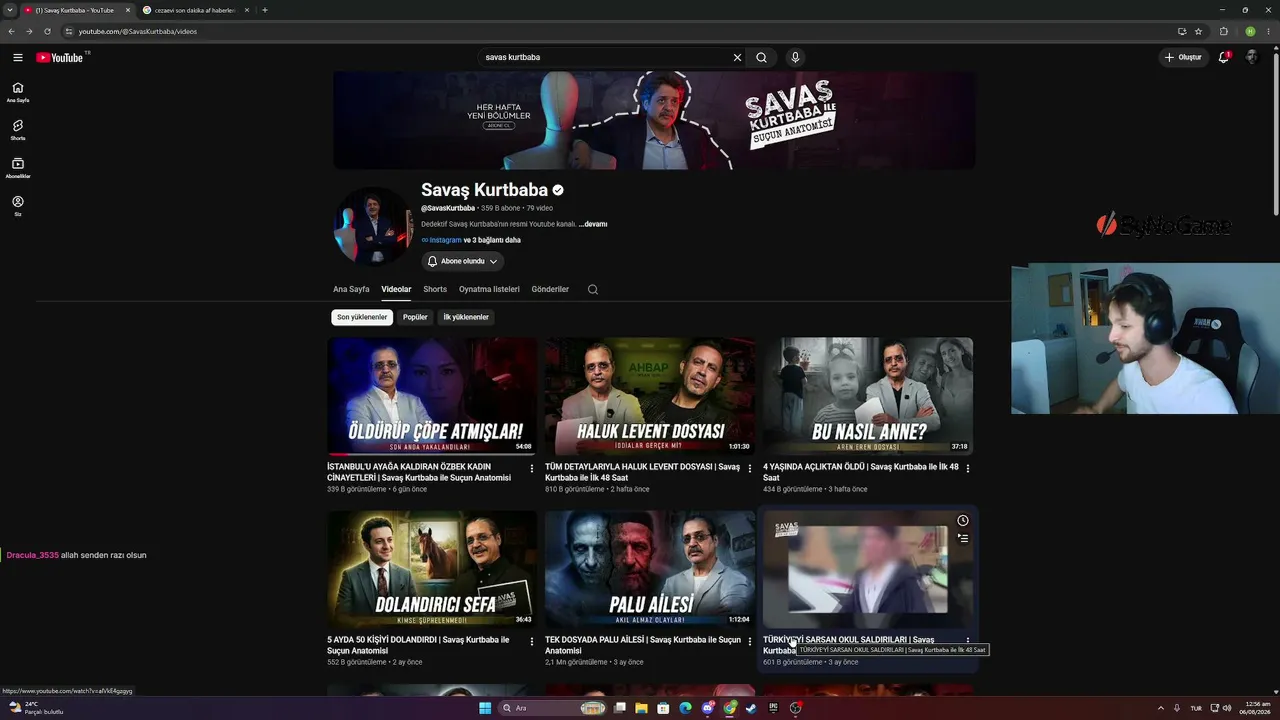Click the Savaş Kurtbaba channel avatar
This screenshot has height=720, width=1280.
[x=373, y=226]
